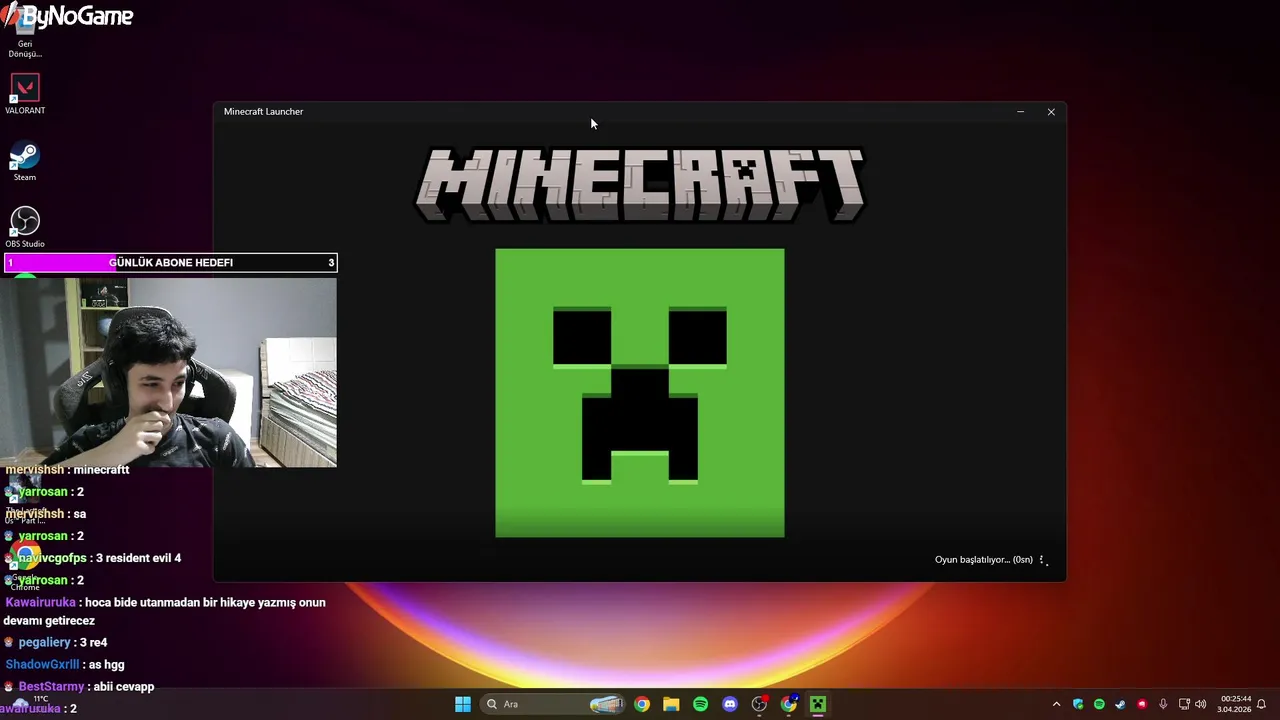Image resolution: width=1280 pixels, height=720 pixels.
Task: Open Google Chrome left of File Explorer
Action: click(x=642, y=704)
